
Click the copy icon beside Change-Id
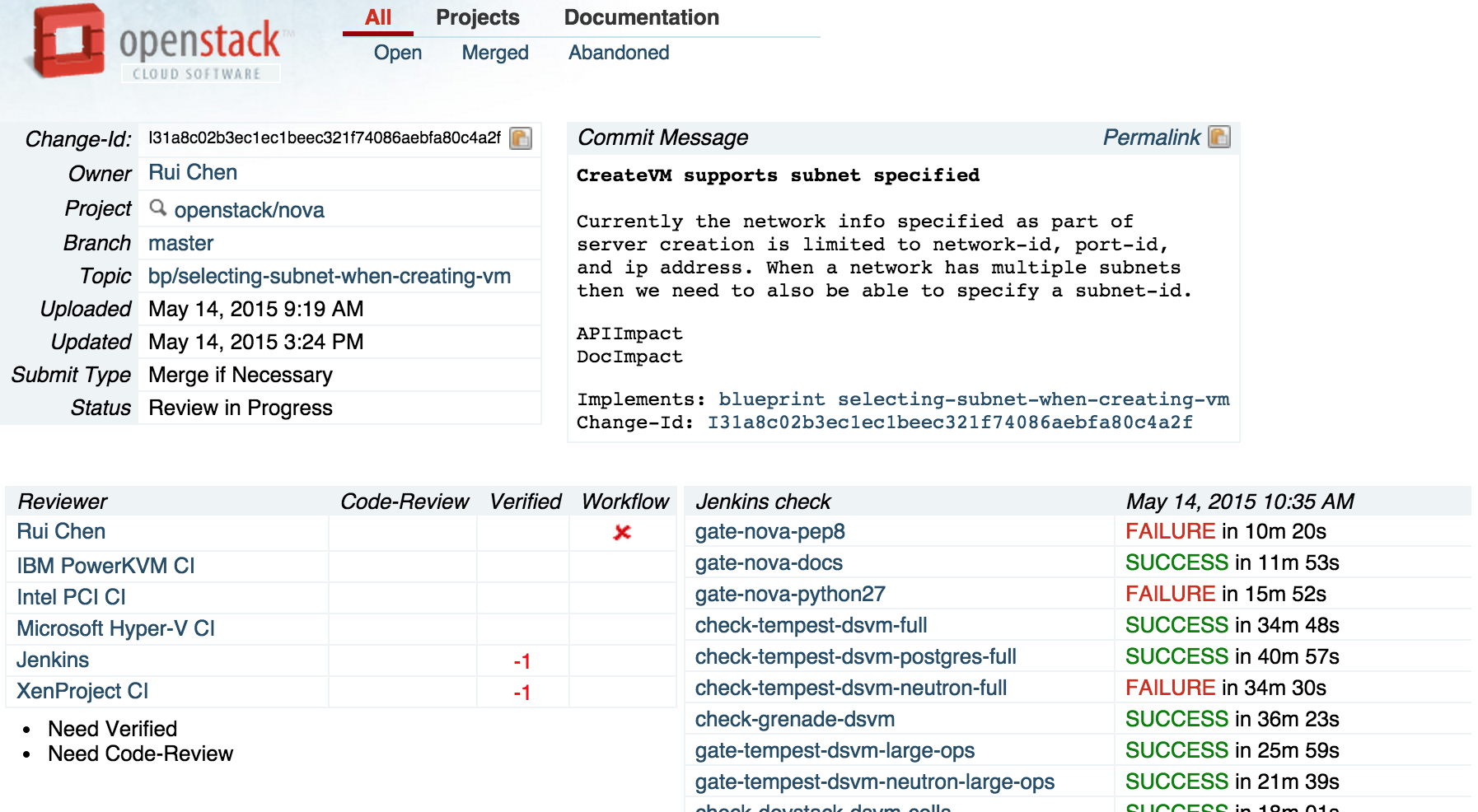(520, 138)
